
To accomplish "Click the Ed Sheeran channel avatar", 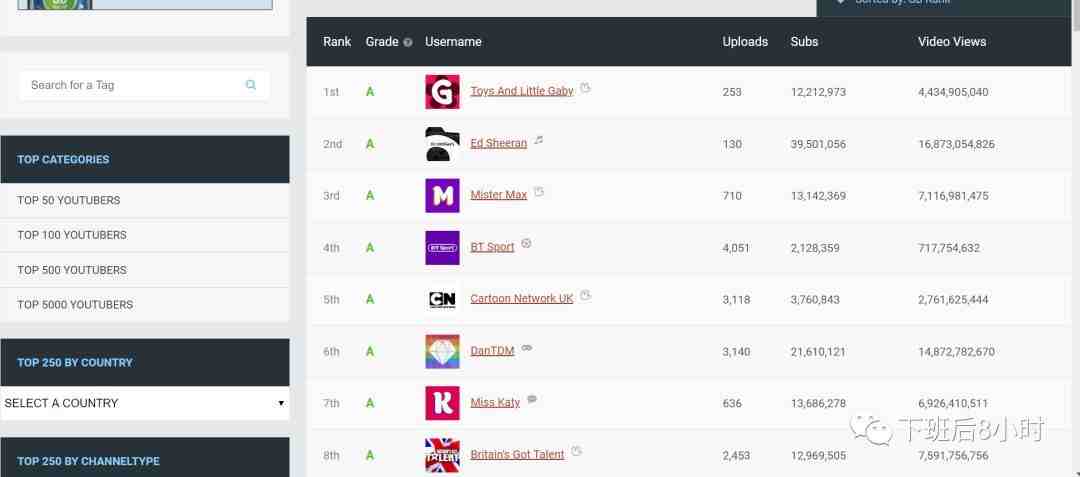I will click(442, 144).
